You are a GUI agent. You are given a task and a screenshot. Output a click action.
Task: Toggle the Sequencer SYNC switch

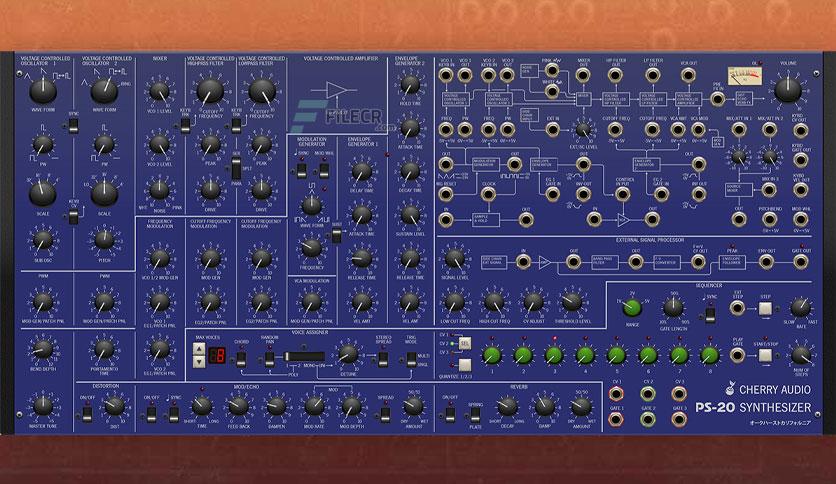(710, 314)
